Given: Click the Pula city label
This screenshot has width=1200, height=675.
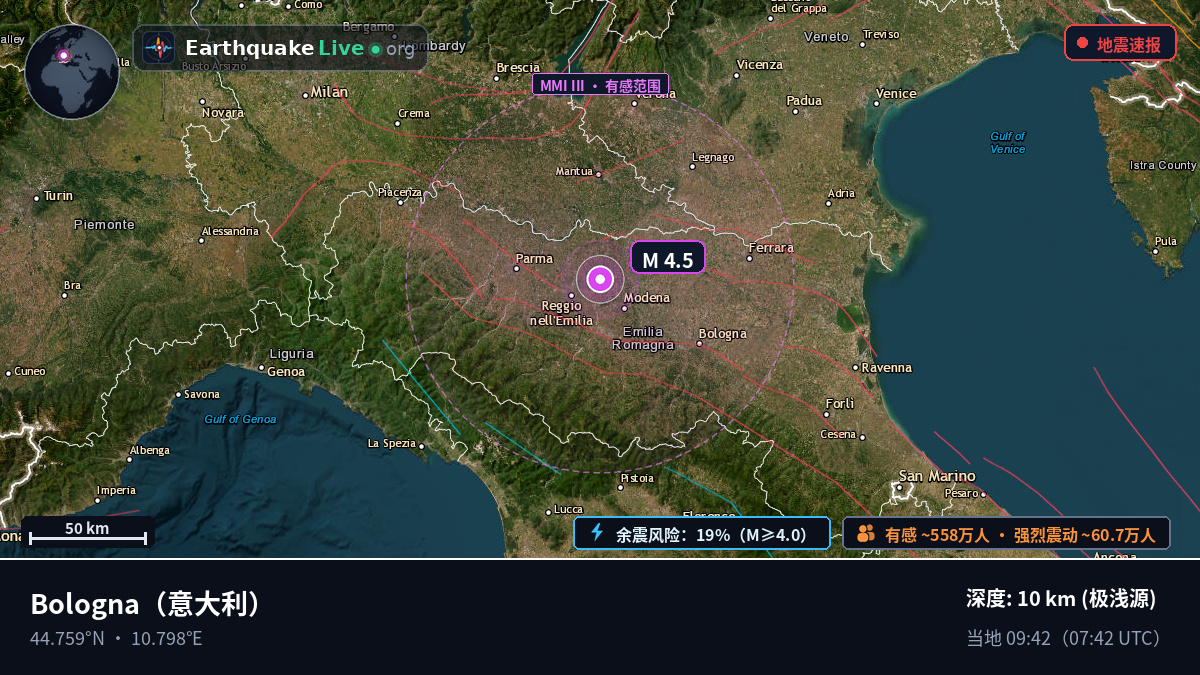Looking at the screenshot, I should pyautogui.click(x=1166, y=241).
